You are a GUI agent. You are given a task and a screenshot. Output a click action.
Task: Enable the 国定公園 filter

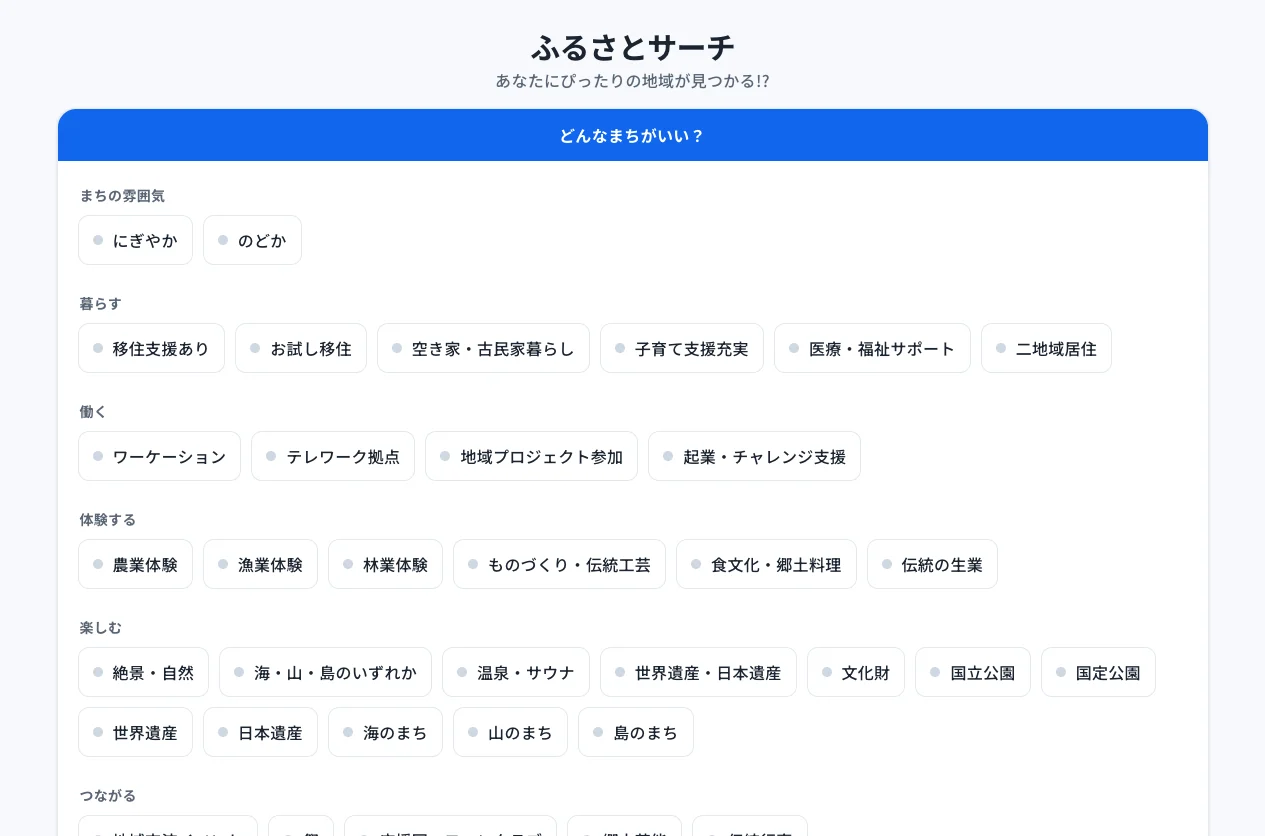coord(1098,672)
